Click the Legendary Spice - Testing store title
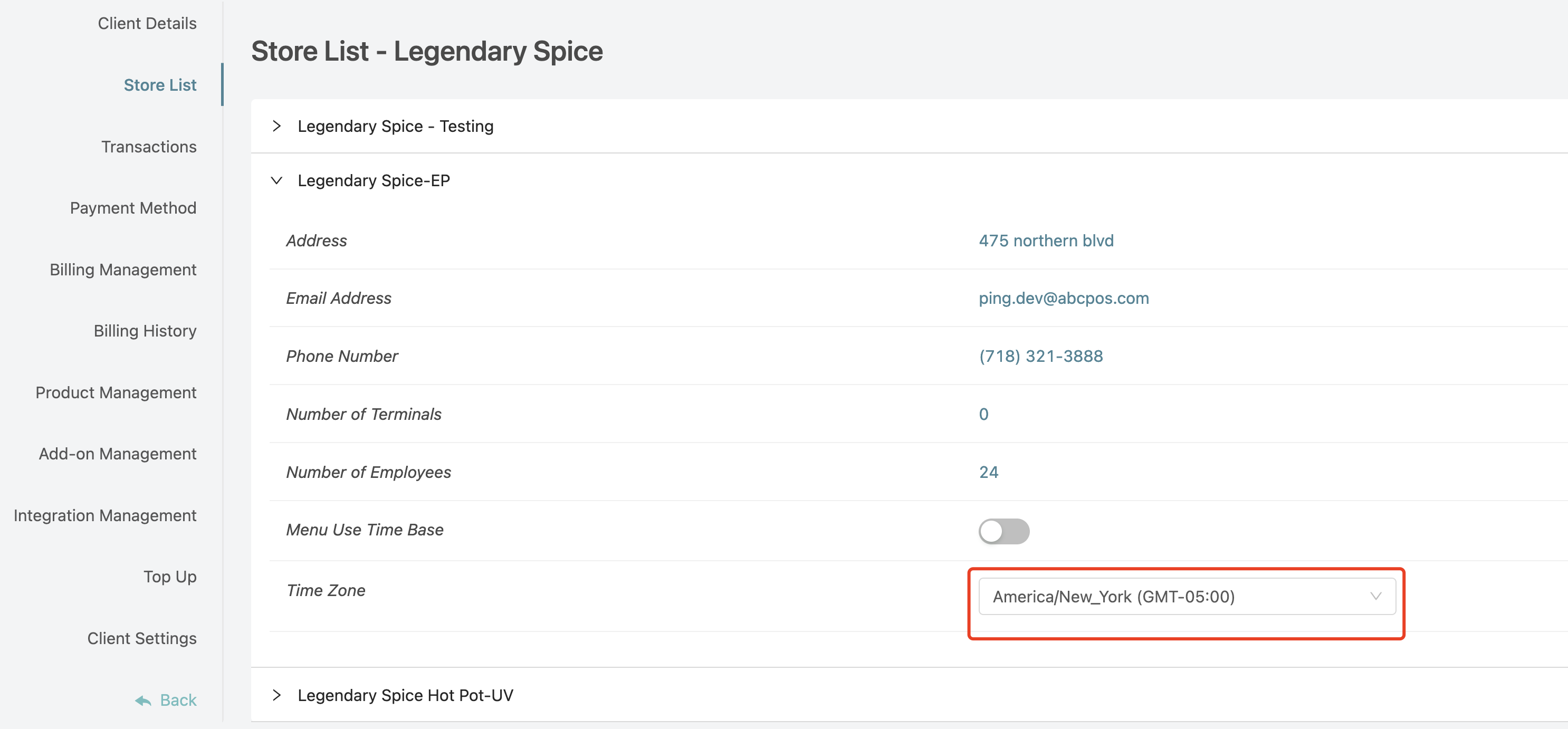 point(396,126)
